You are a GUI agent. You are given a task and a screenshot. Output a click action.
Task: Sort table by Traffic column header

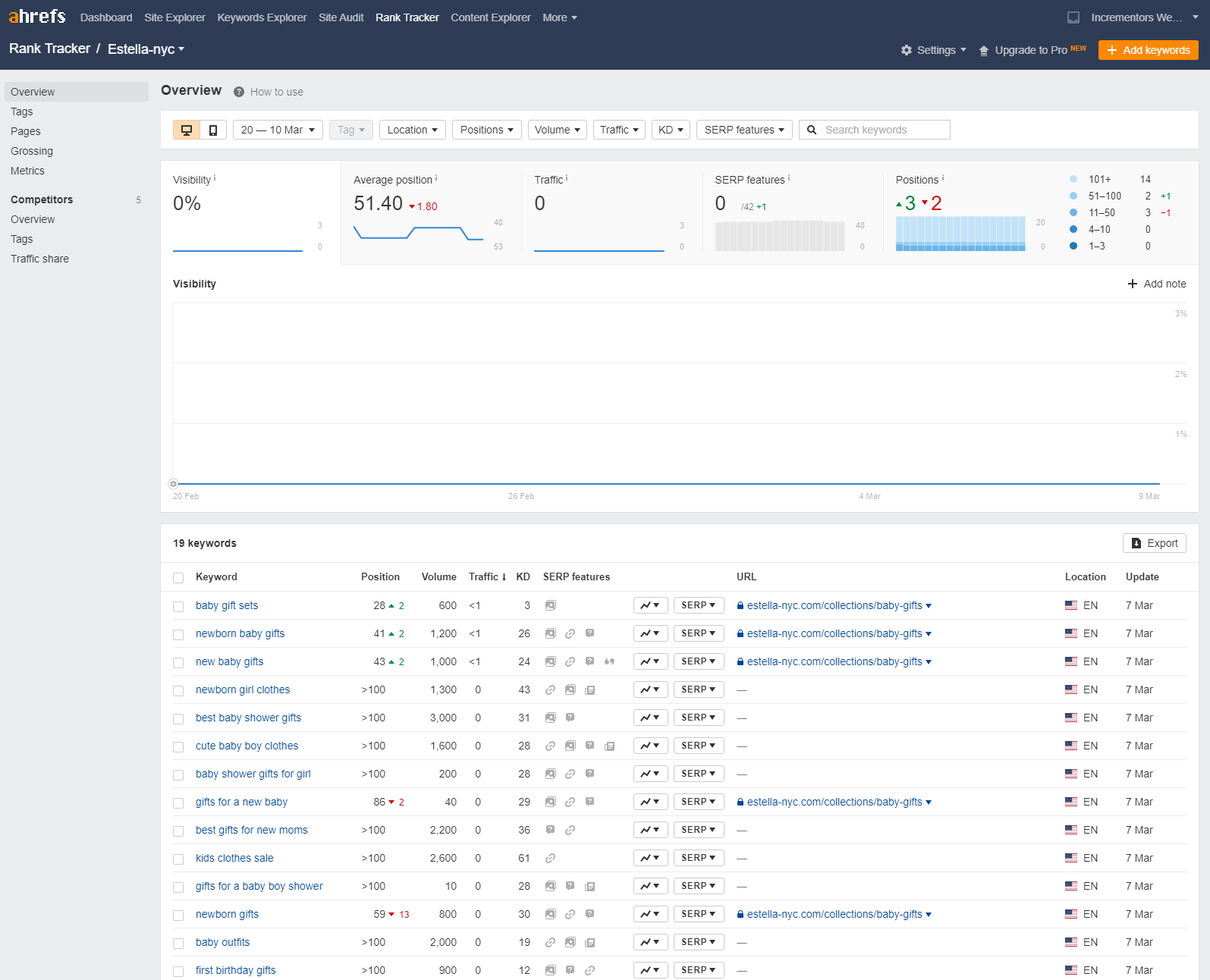pos(487,576)
